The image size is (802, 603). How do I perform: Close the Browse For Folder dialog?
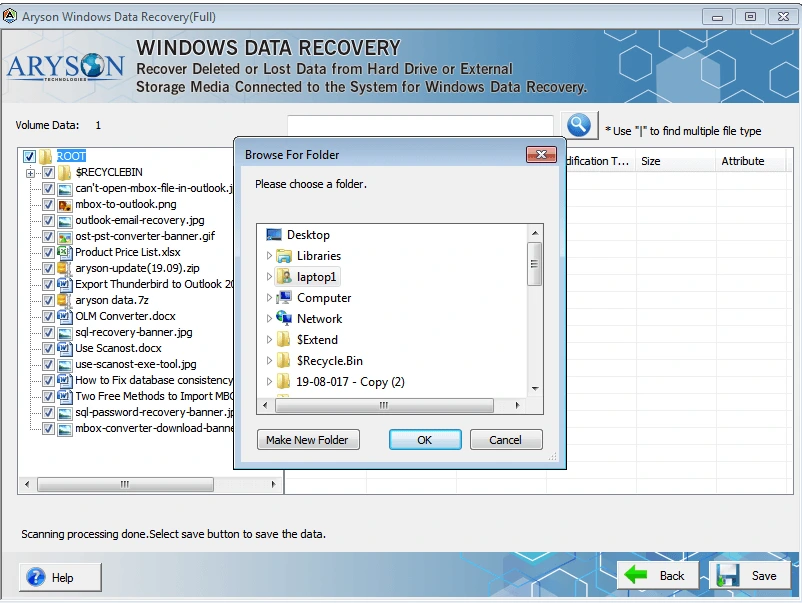point(541,154)
